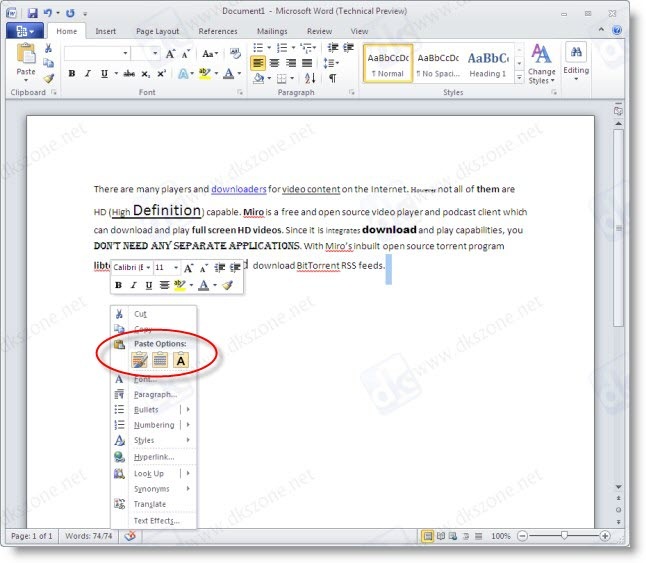
Task: Open the mini toolbar font name dropdown
Action: tap(148, 268)
